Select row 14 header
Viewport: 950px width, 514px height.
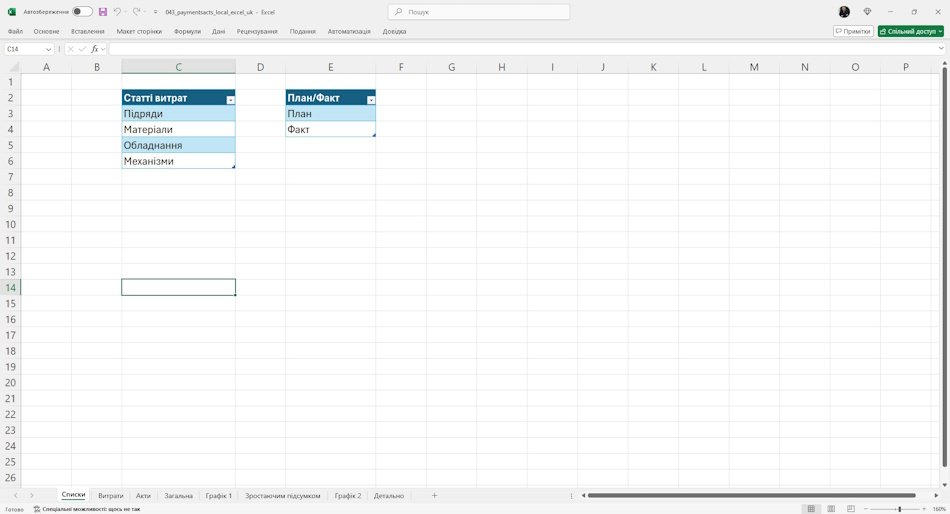coord(10,287)
